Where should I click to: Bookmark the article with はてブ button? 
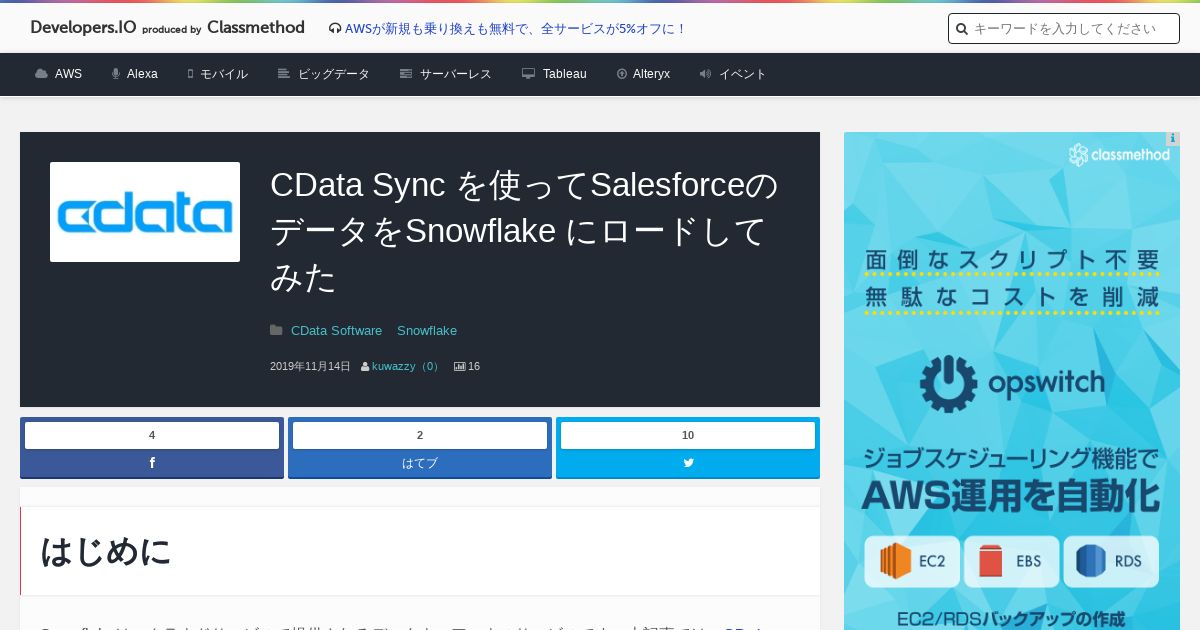(420, 463)
